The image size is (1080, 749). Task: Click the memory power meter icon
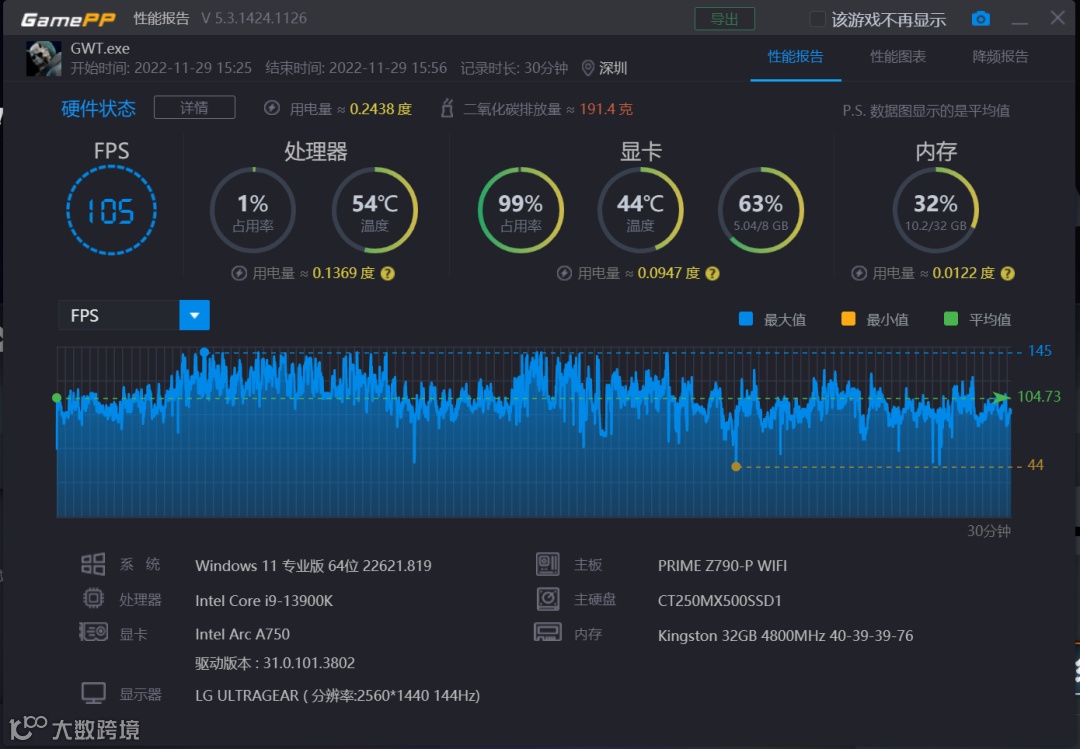[x=859, y=274]
